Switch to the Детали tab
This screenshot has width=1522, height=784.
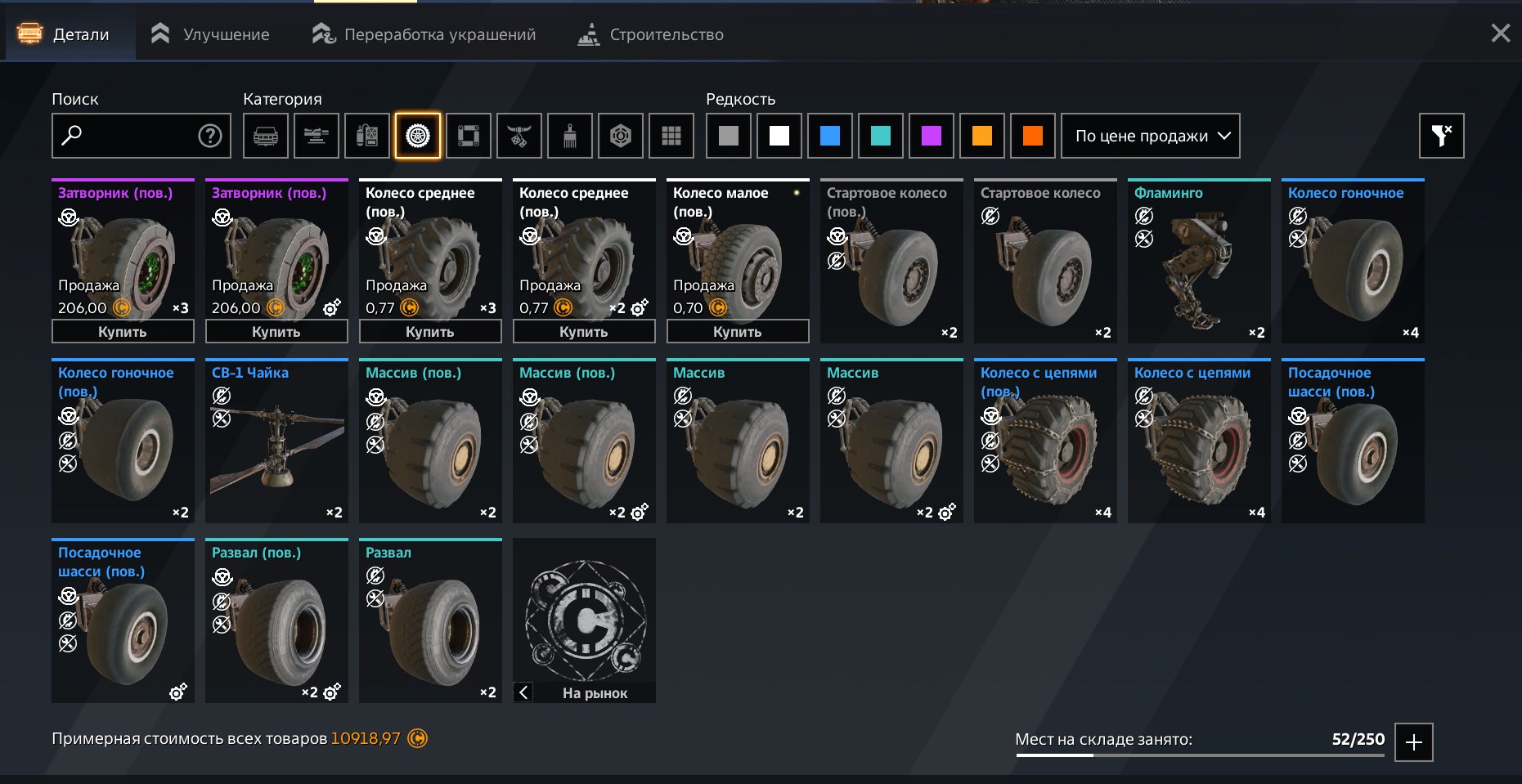coord(70,34)
